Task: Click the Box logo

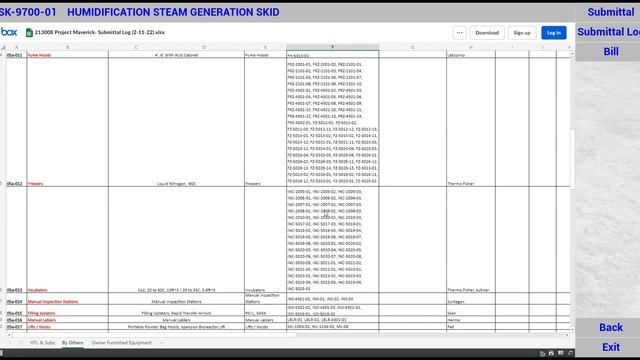Action: click(9, 32)
